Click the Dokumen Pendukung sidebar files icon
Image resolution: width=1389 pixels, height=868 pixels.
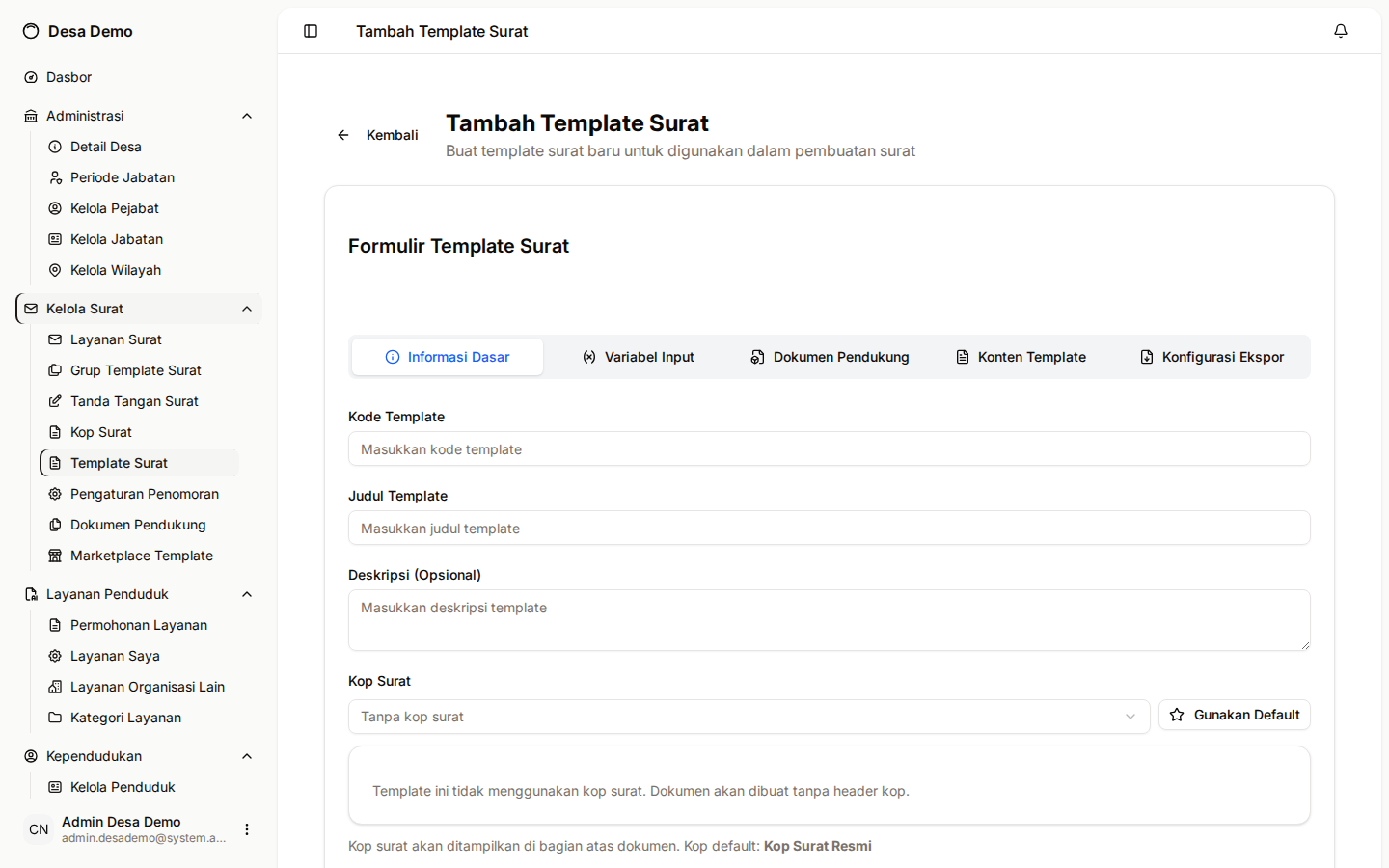click(55, 525)
